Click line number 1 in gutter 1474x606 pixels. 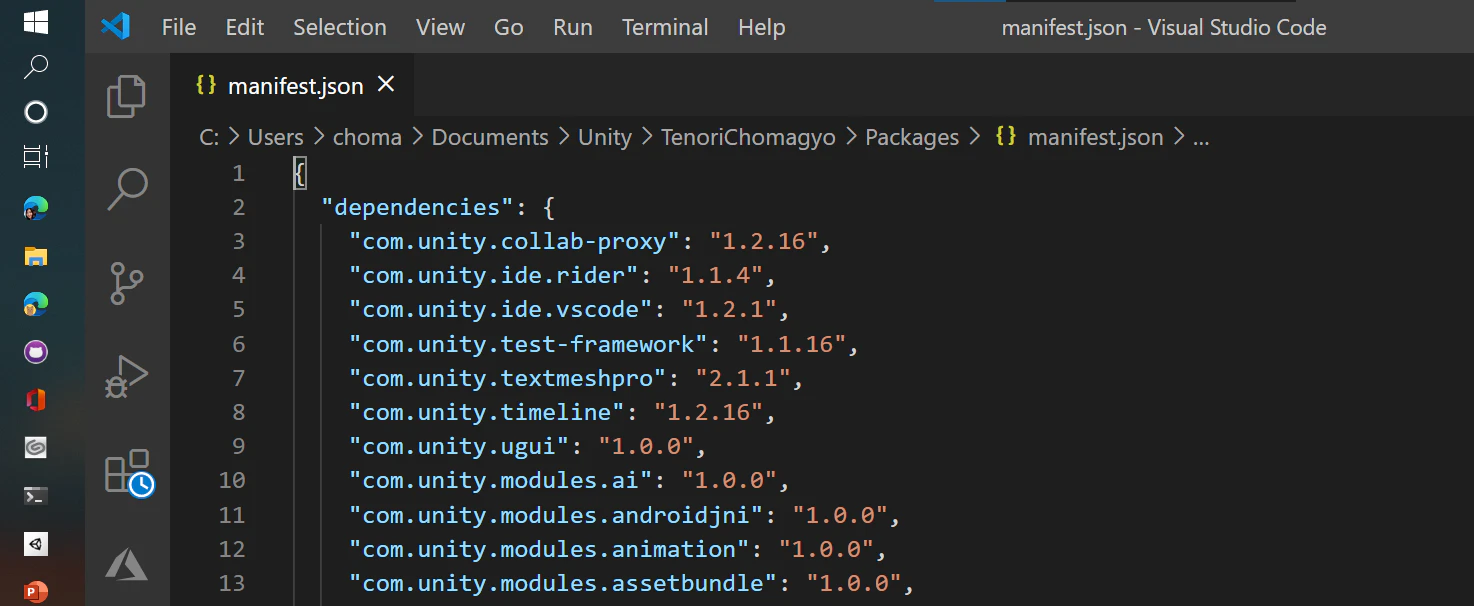(x=238, y=173)
